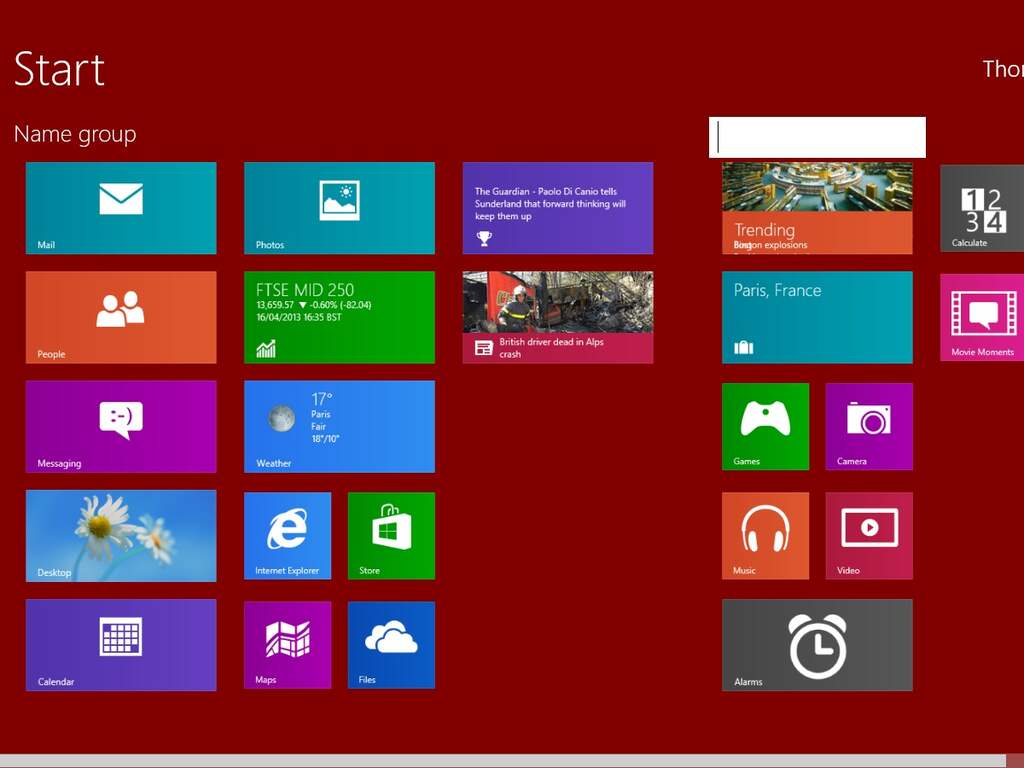Open the Store tile
The image size is (1024, 768).
tap(391, 536)
